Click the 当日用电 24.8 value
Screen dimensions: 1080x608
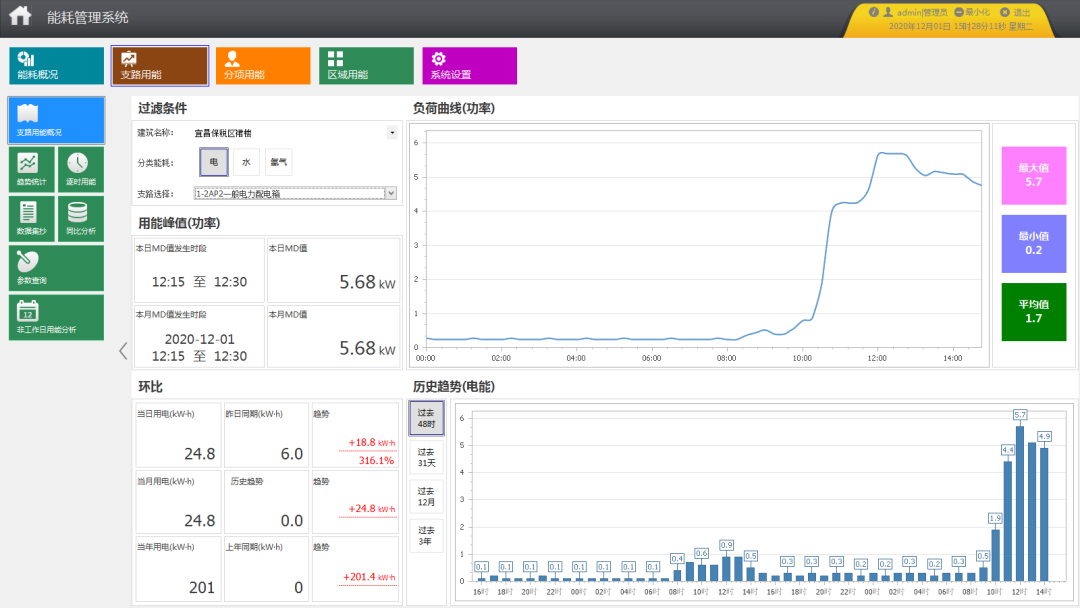click(x=200, y=454)
